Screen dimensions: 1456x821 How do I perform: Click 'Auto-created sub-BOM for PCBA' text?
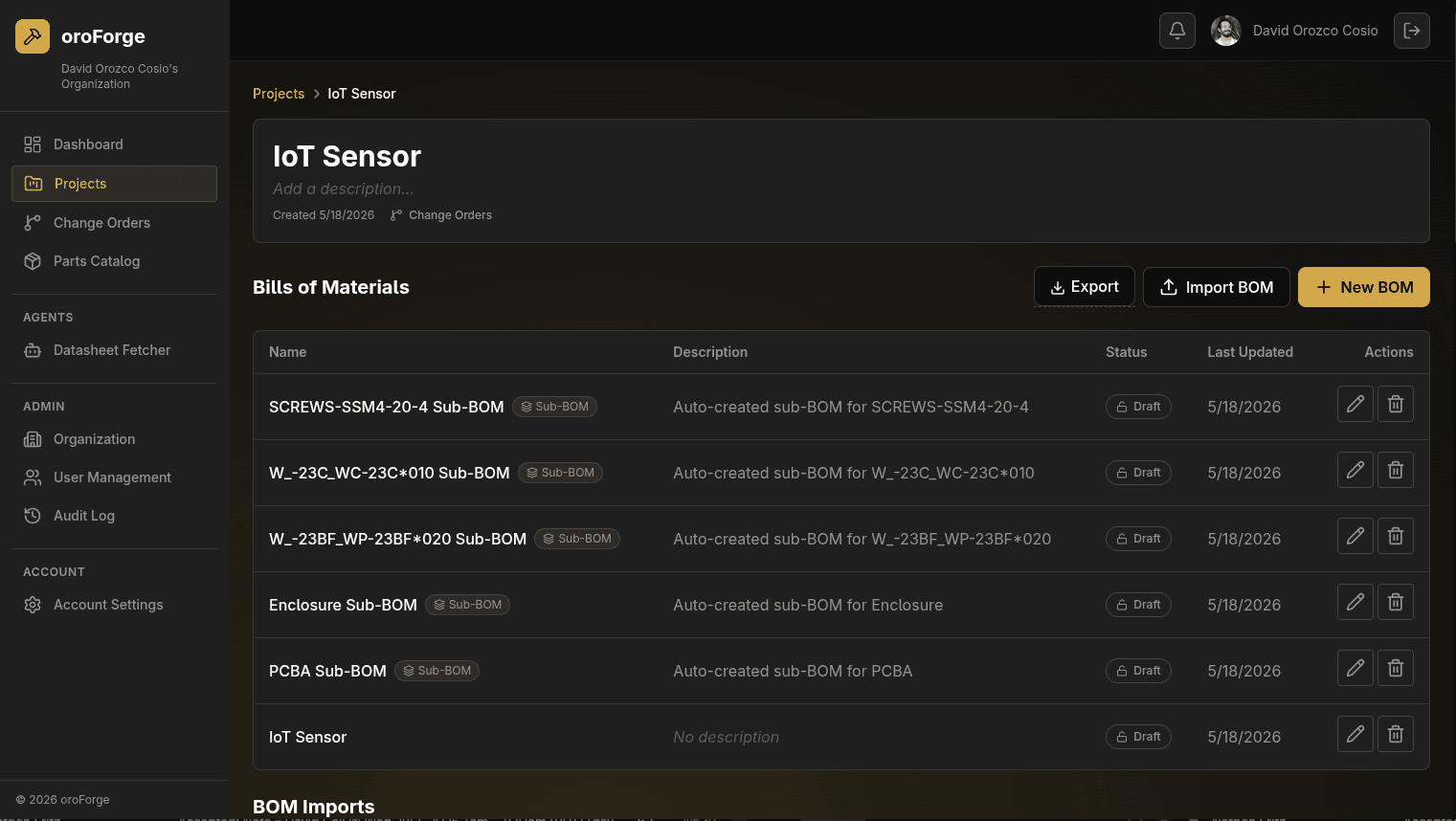(x=793, y=671)
